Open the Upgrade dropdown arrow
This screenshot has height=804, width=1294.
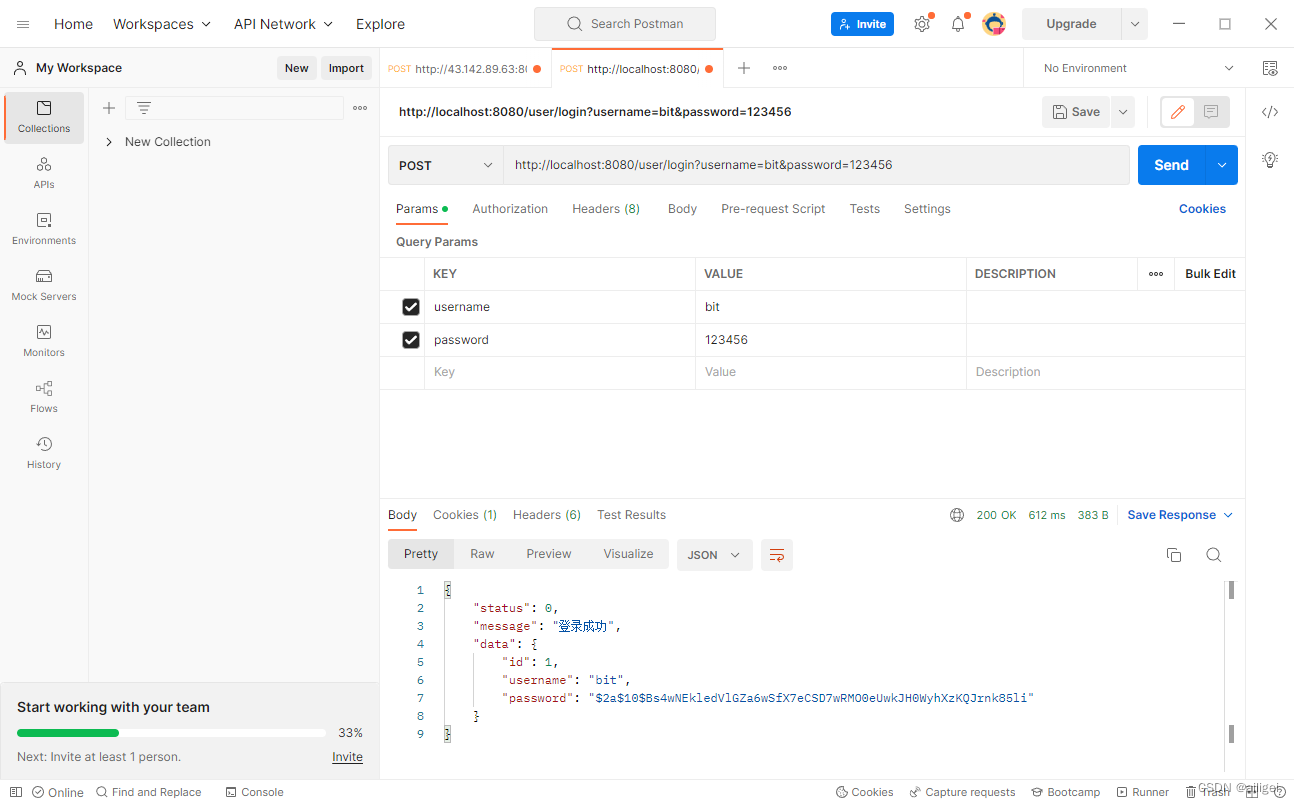[1135, 24]
